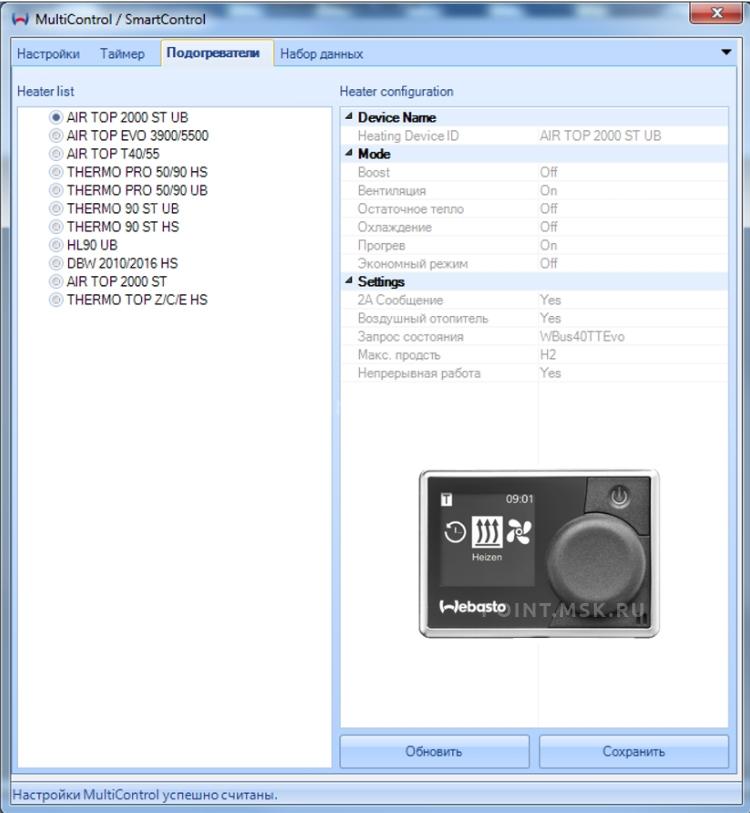Image resolution: width=750 pixels, height=813 pixels.
Task: Collapse the Mode section
Action: [349, 153]
